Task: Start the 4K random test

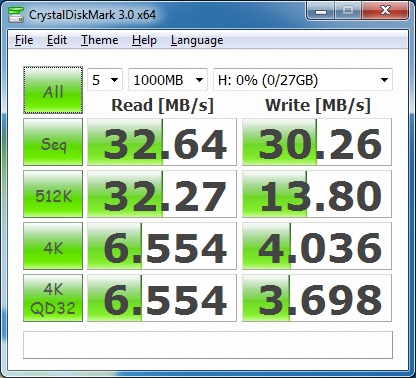Action: [53, 246]
